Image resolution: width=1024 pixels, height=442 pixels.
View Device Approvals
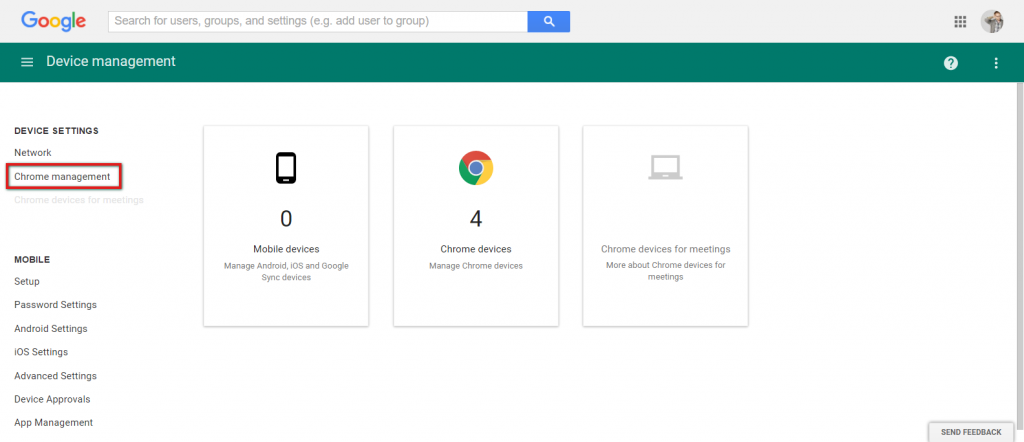52,399
